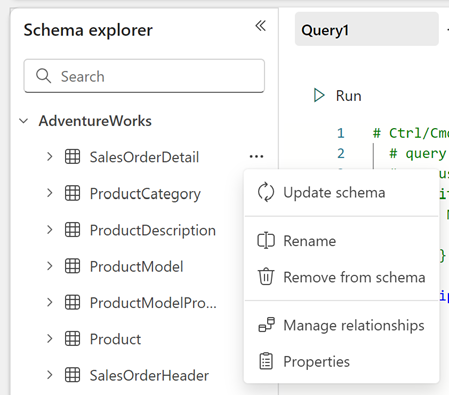Click the Search box in Schema explorer
Screen dimensions: 449x395
pyautogui.click(x=144, y=76)
